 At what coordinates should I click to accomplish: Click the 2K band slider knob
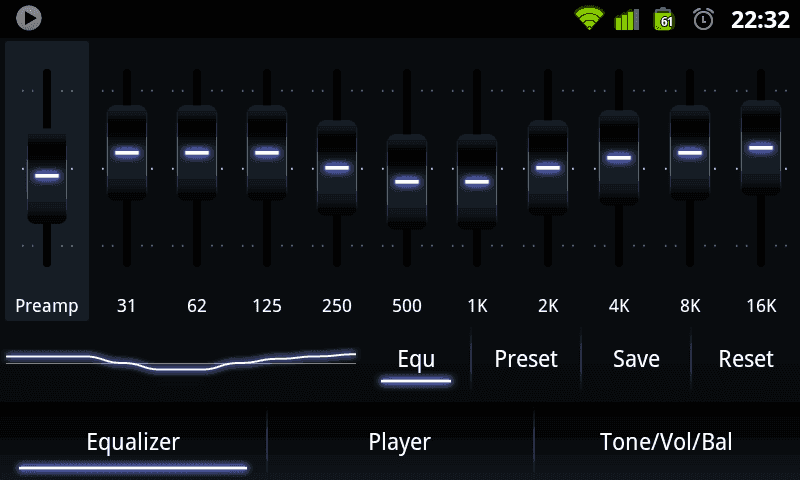click(548, 167)
